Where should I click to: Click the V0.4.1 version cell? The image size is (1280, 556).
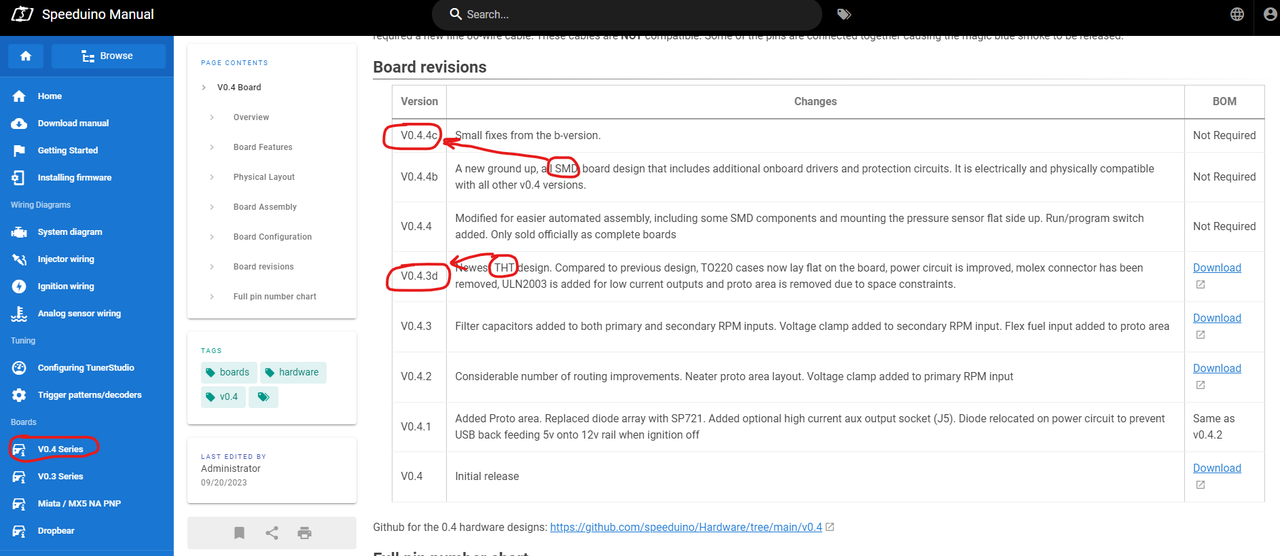(x=420, y=427)
